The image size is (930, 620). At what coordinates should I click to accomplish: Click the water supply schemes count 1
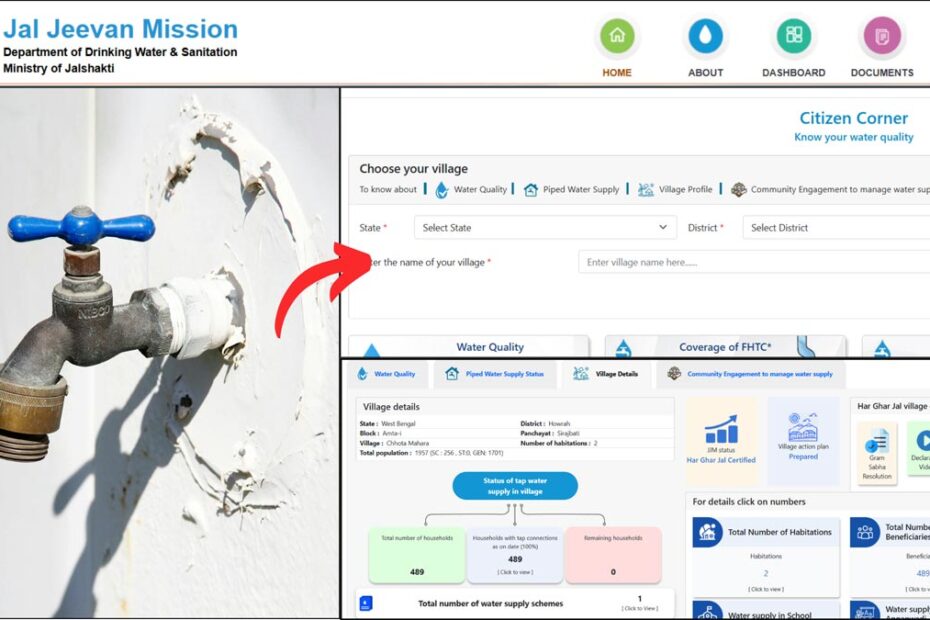[639, 599]
